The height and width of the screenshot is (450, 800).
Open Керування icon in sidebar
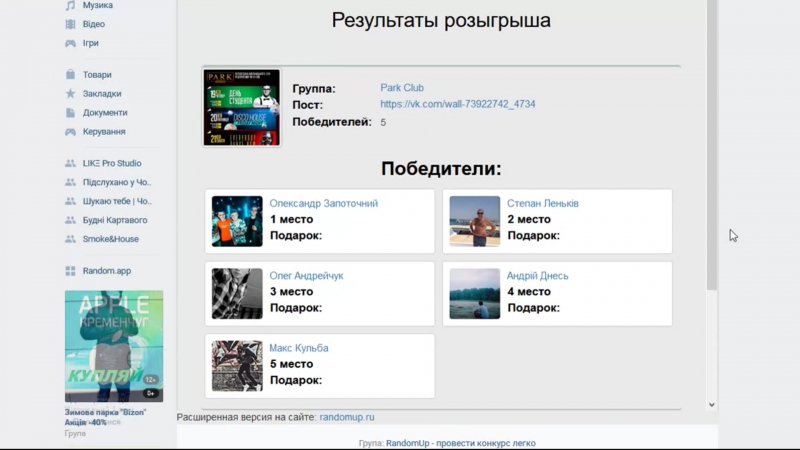pyautogui.click(x=70, y=132)
